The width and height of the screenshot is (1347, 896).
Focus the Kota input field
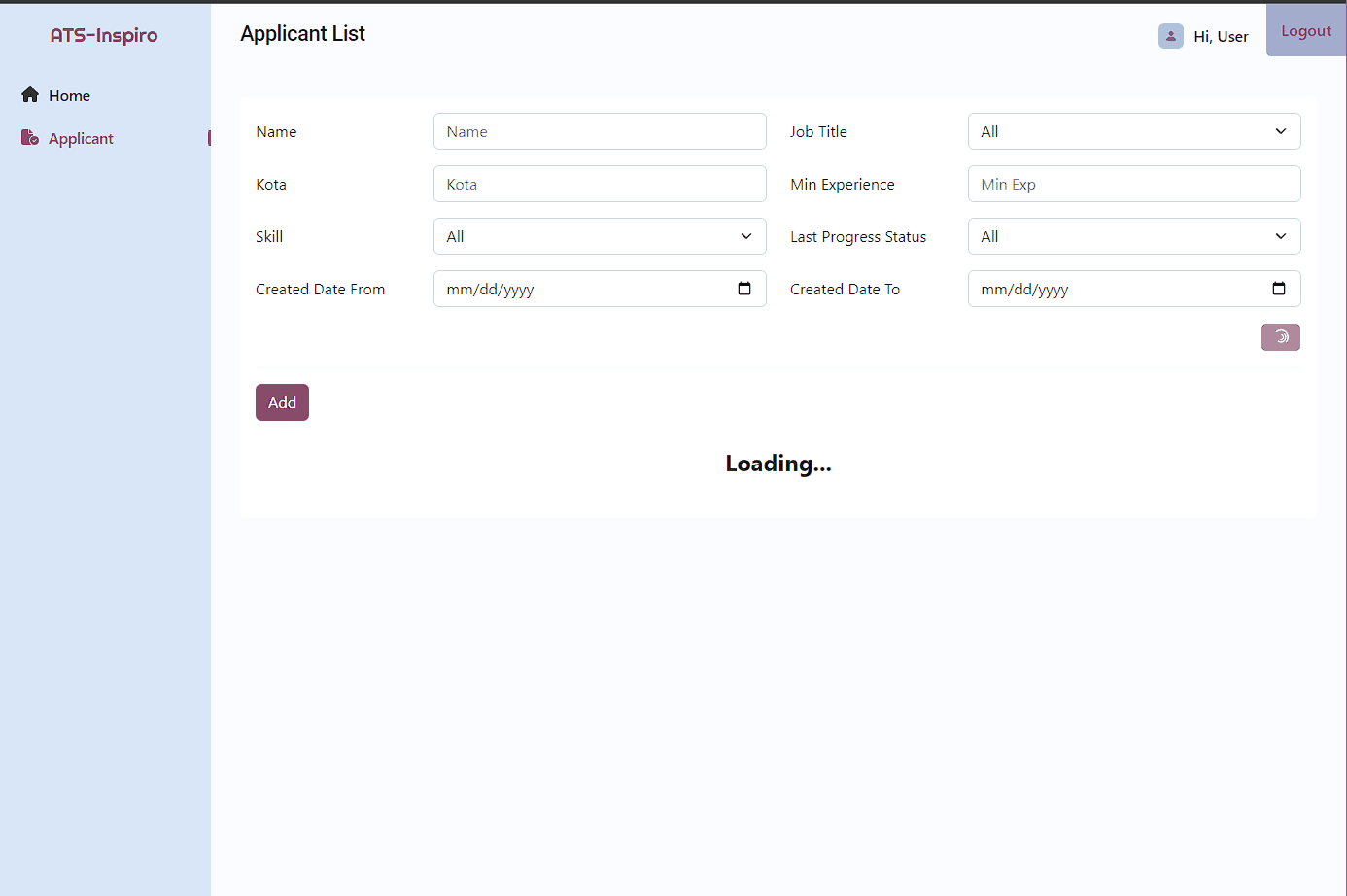click(x=600, y=184)
